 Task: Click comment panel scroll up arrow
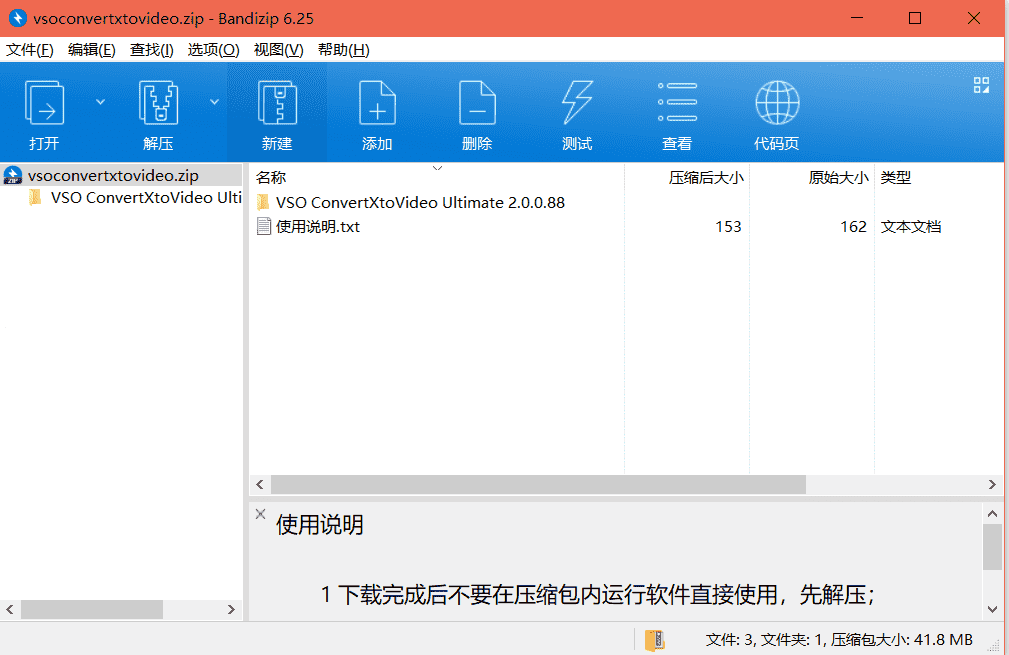[992, 513]
